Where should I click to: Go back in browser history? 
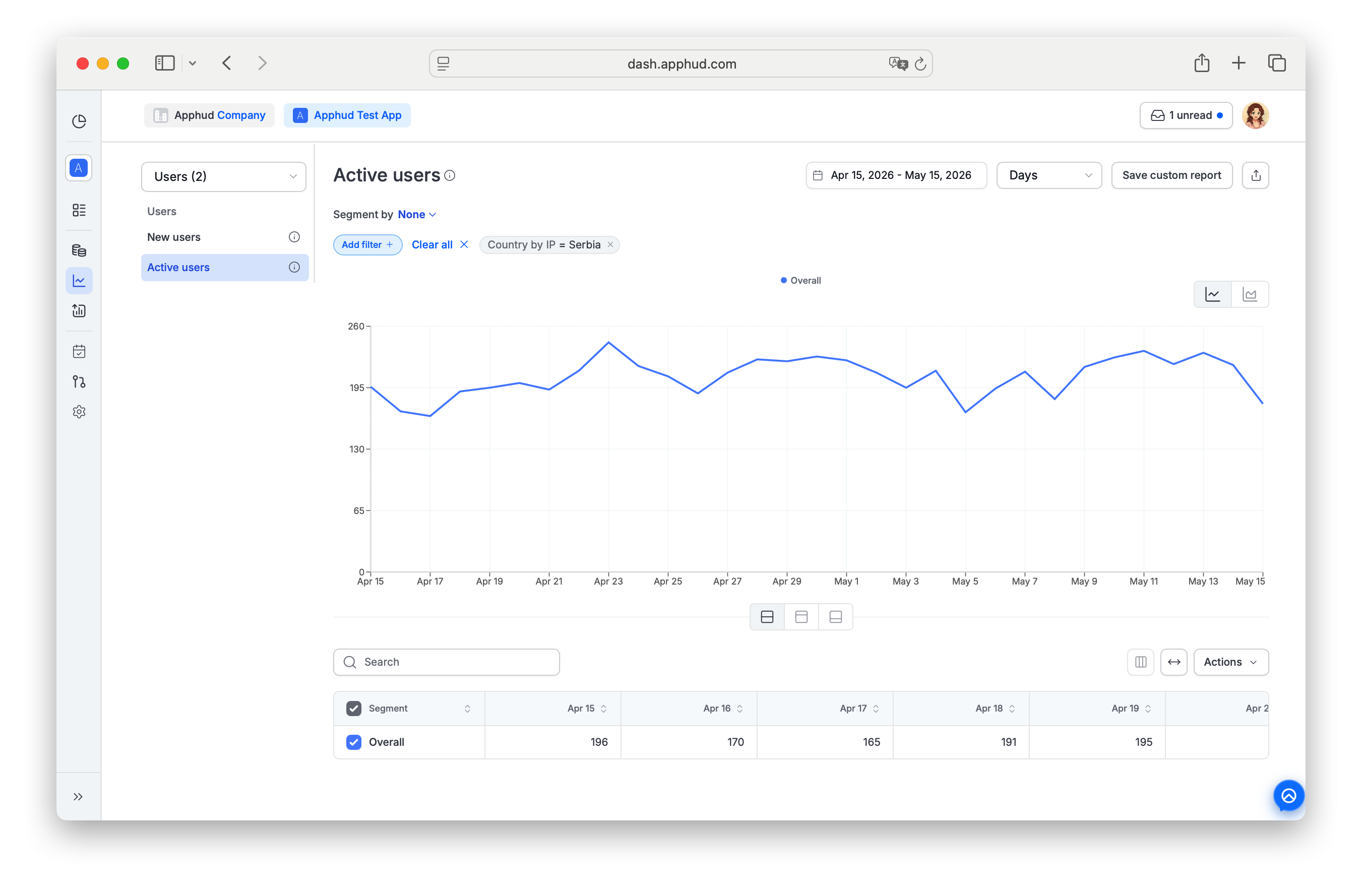(227, 63)
